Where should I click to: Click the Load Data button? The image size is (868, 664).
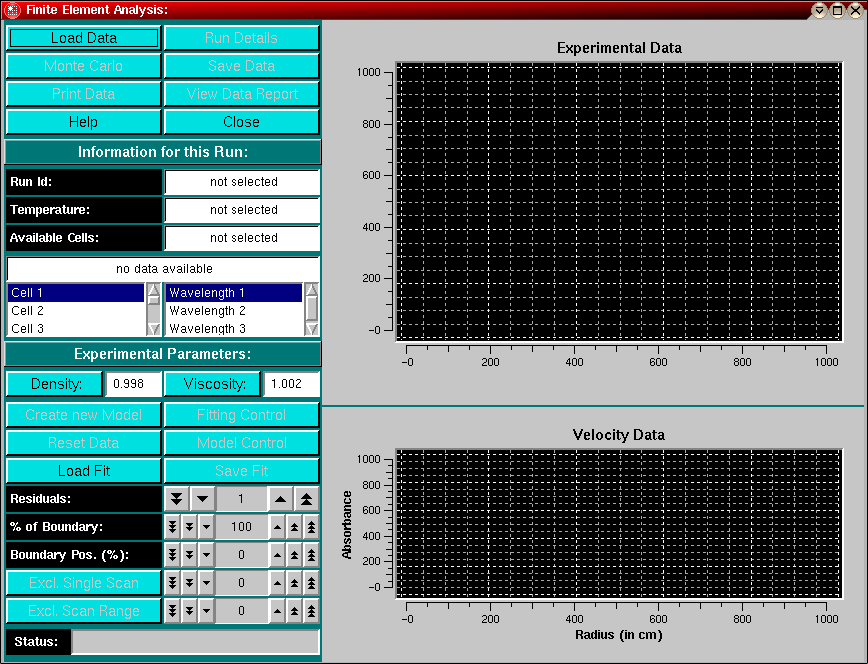[x=84, y=38]
